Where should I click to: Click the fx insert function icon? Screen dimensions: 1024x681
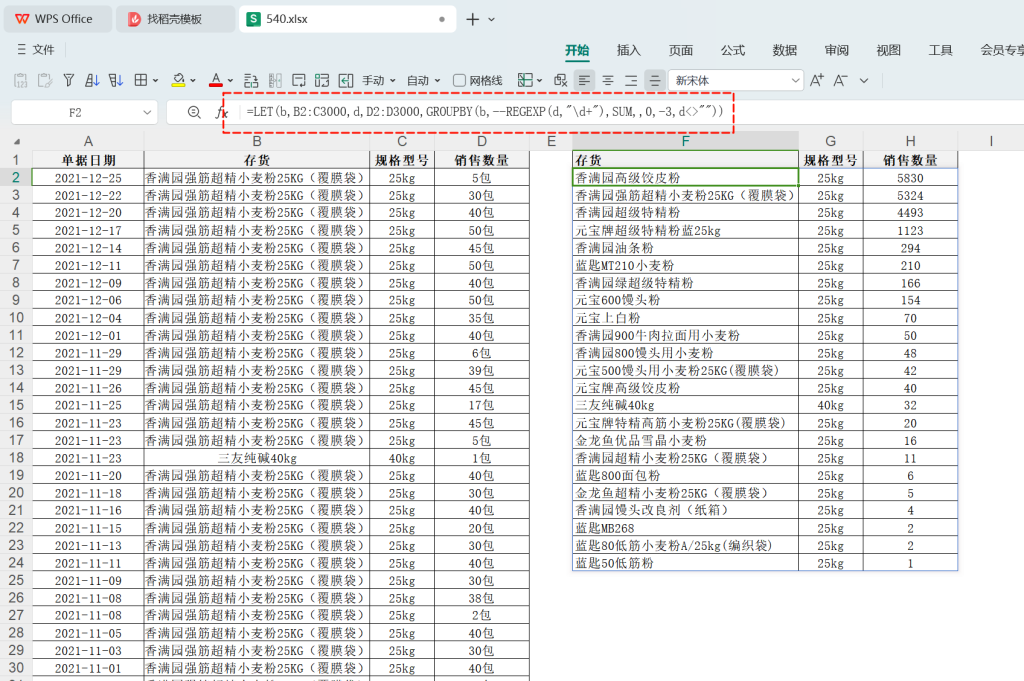pos(221,112)
